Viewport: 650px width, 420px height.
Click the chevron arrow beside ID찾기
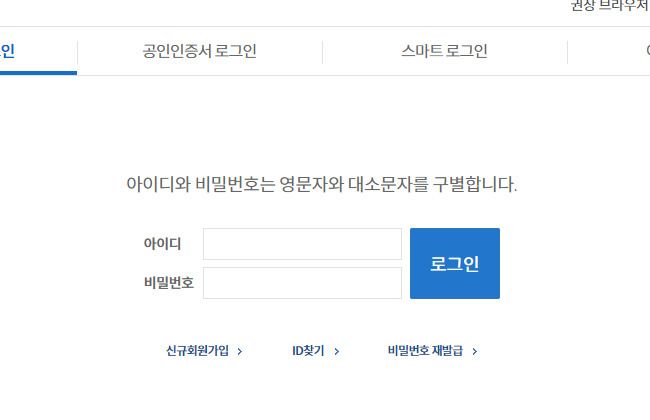tap(337, 352)
